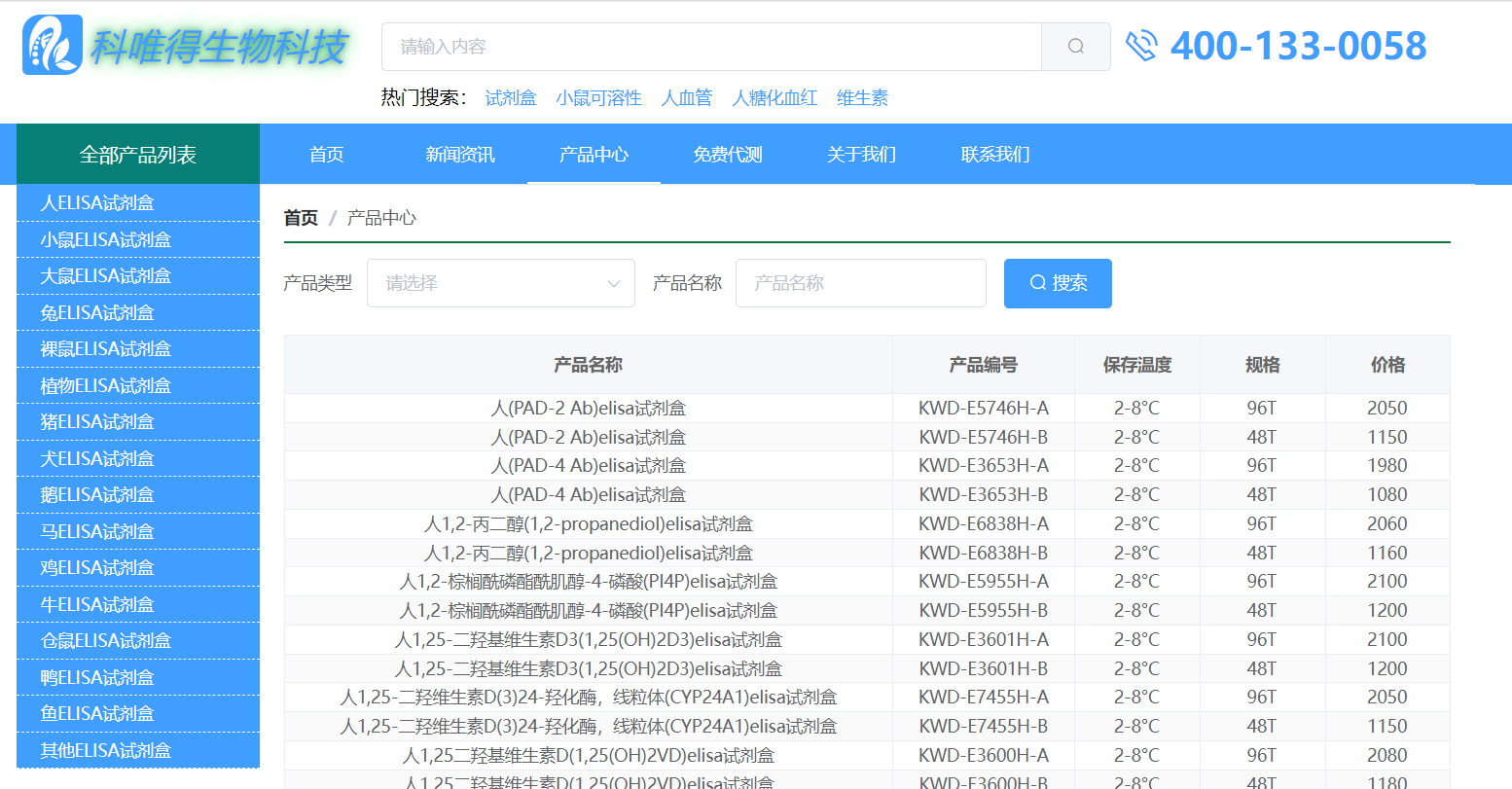Open the 关于我们 navigation tab

(861, 154)
